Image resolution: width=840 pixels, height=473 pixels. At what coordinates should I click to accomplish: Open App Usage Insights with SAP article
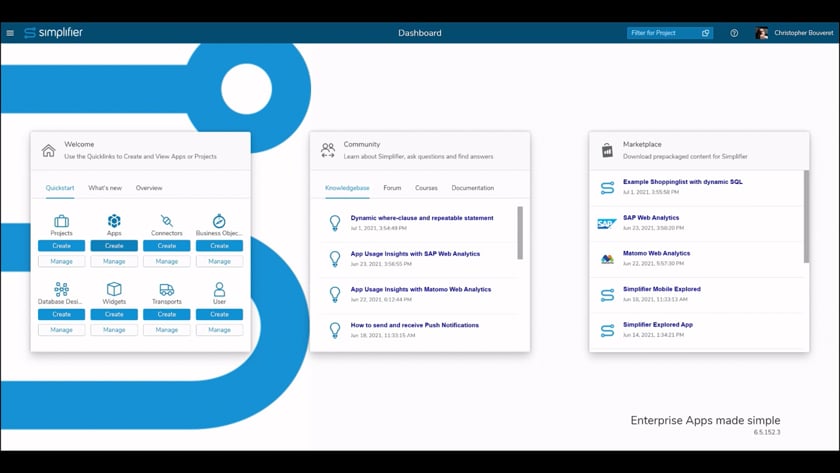[415, 254]
